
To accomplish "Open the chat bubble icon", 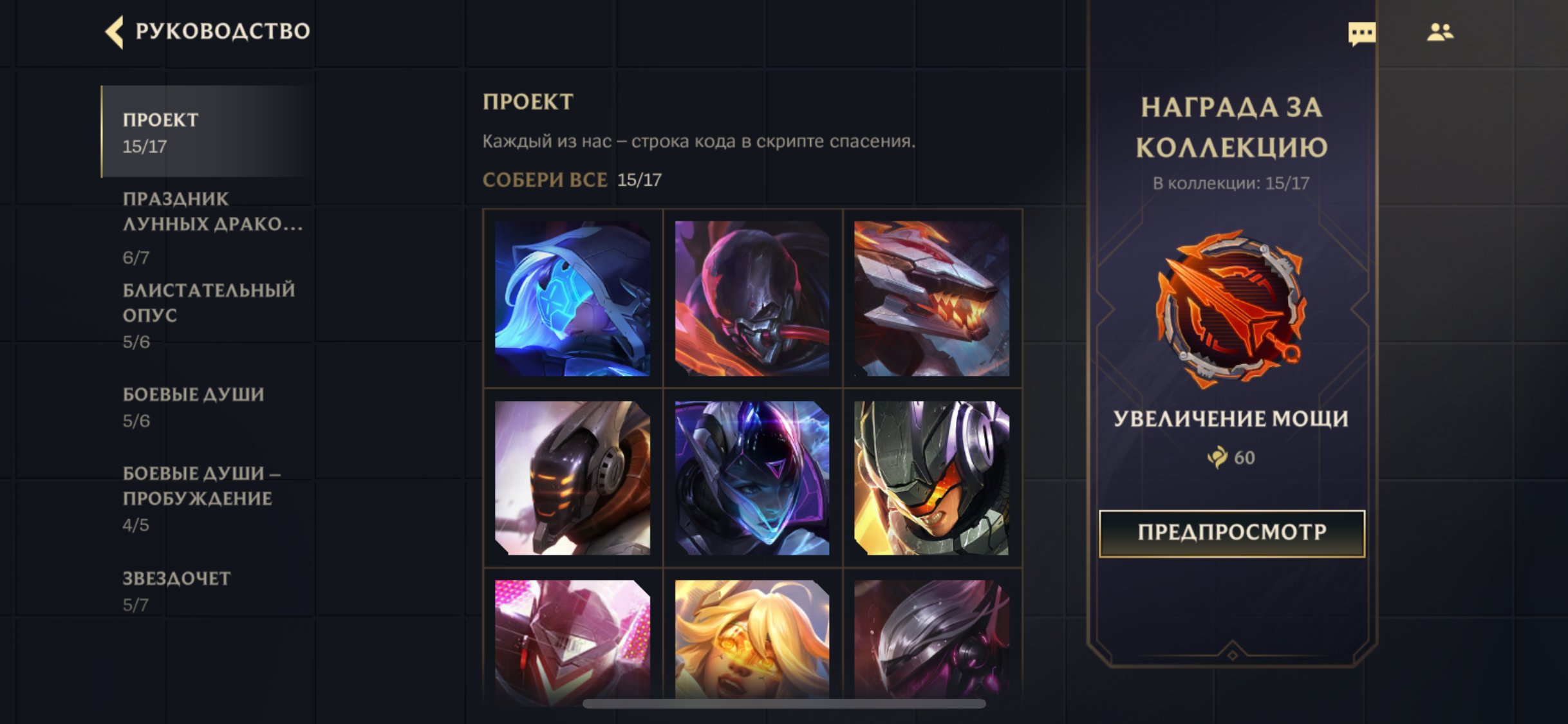I will click(x=1361, y=33).
